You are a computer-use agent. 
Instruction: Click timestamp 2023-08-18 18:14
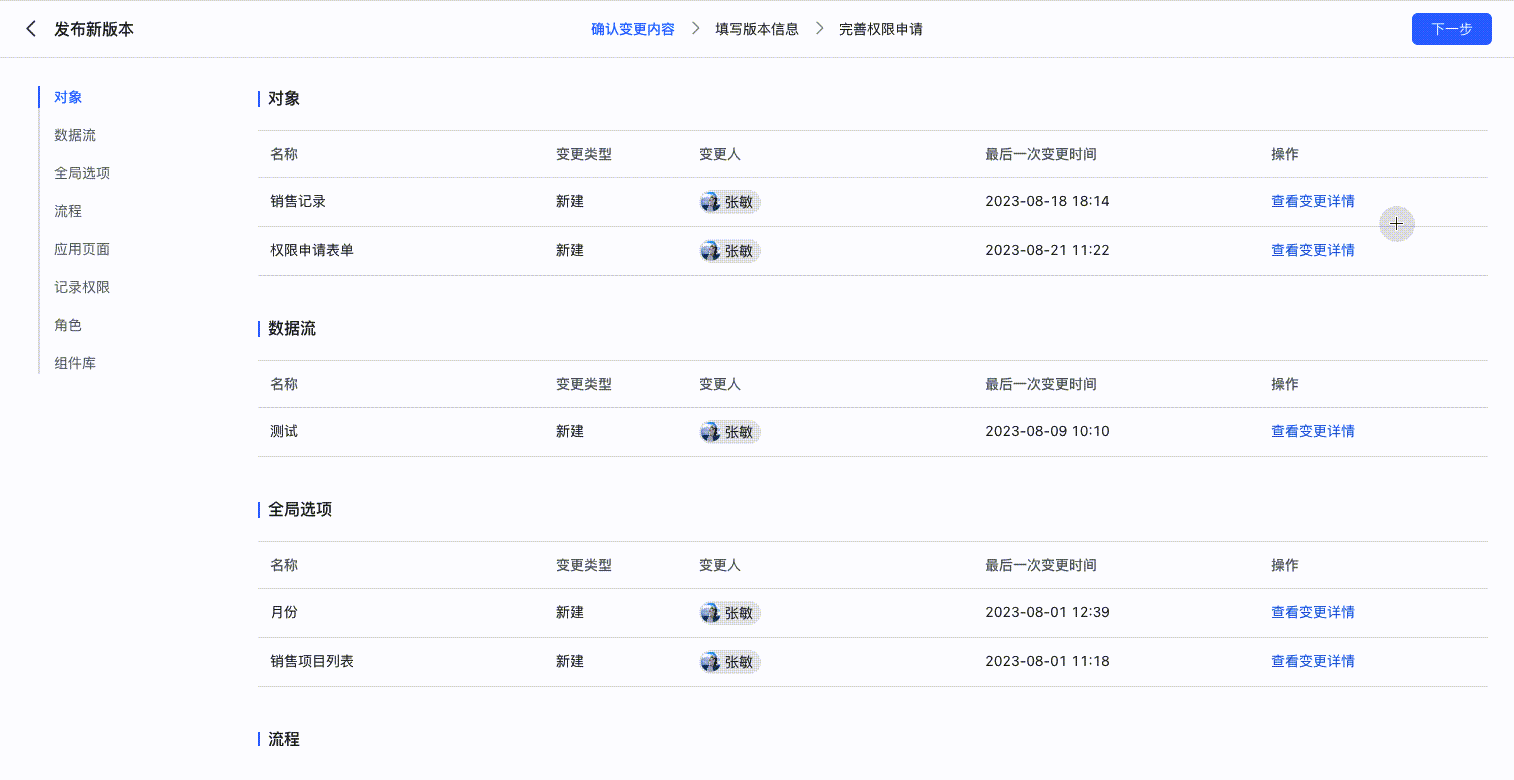point(1047,201)
